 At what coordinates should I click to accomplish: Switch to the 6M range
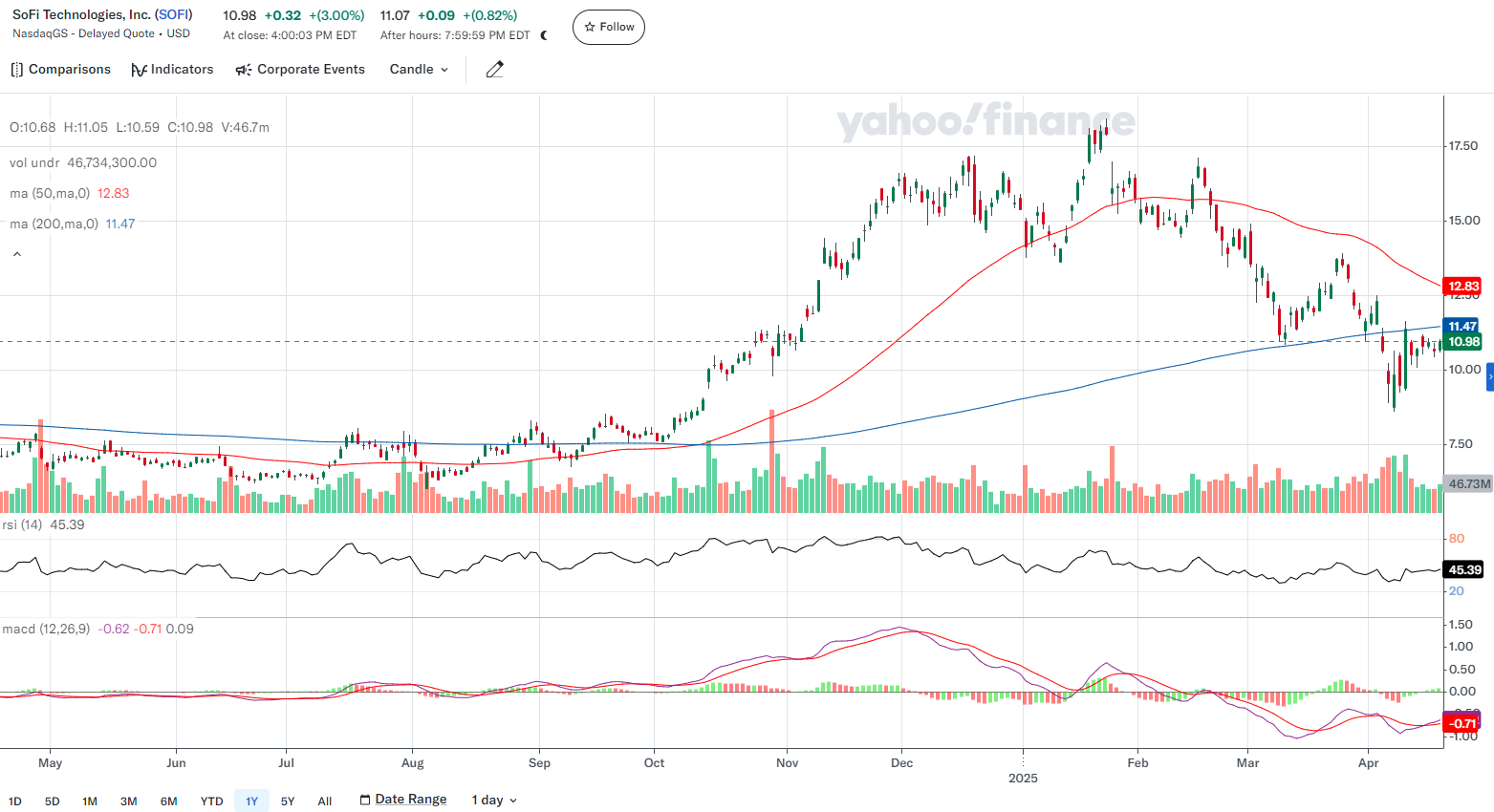pyautogui.click(x=168, y=801)
